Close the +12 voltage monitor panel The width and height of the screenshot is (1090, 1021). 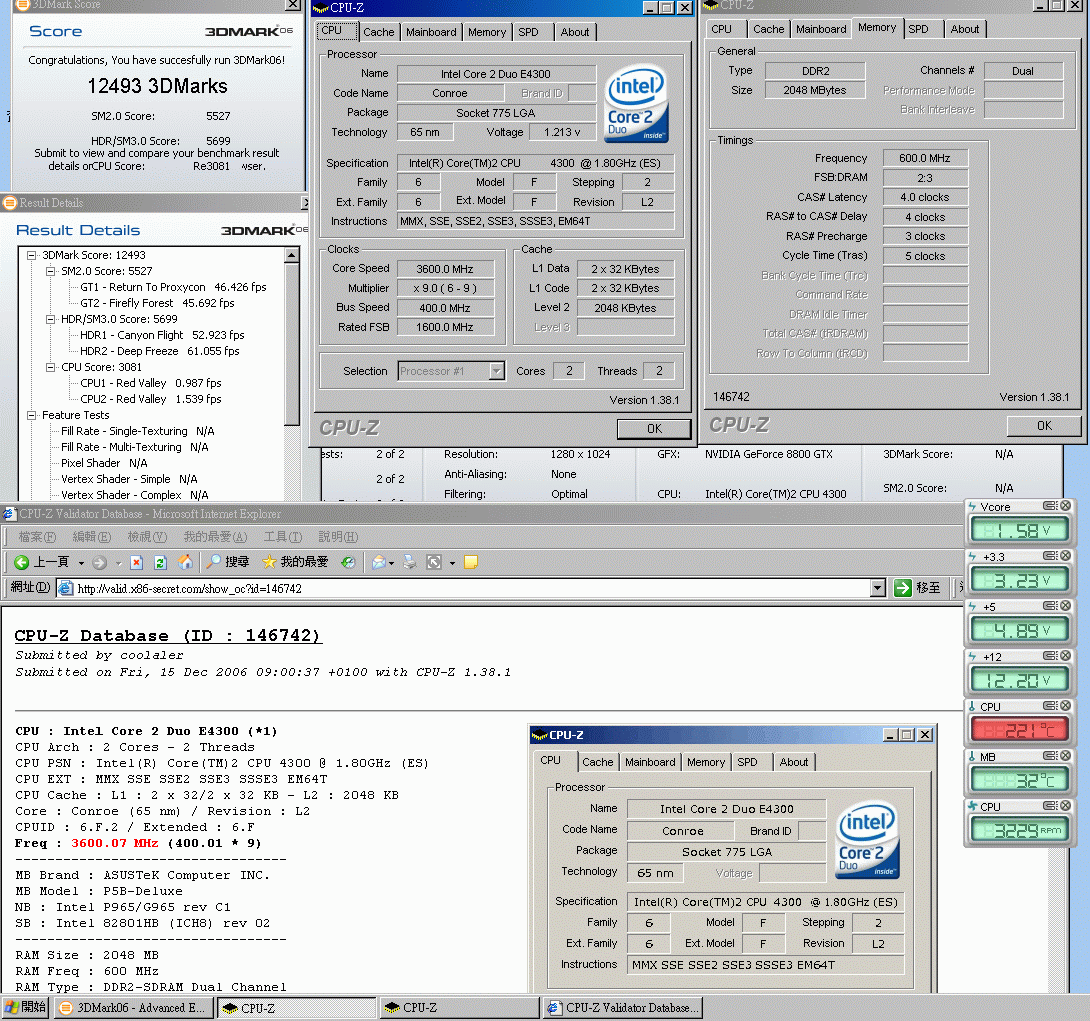[x=1065, y=656]
